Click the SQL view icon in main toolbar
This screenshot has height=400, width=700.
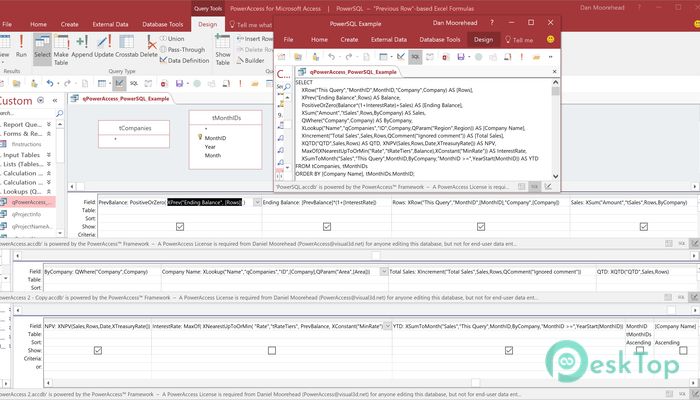(x=133, y=83)
